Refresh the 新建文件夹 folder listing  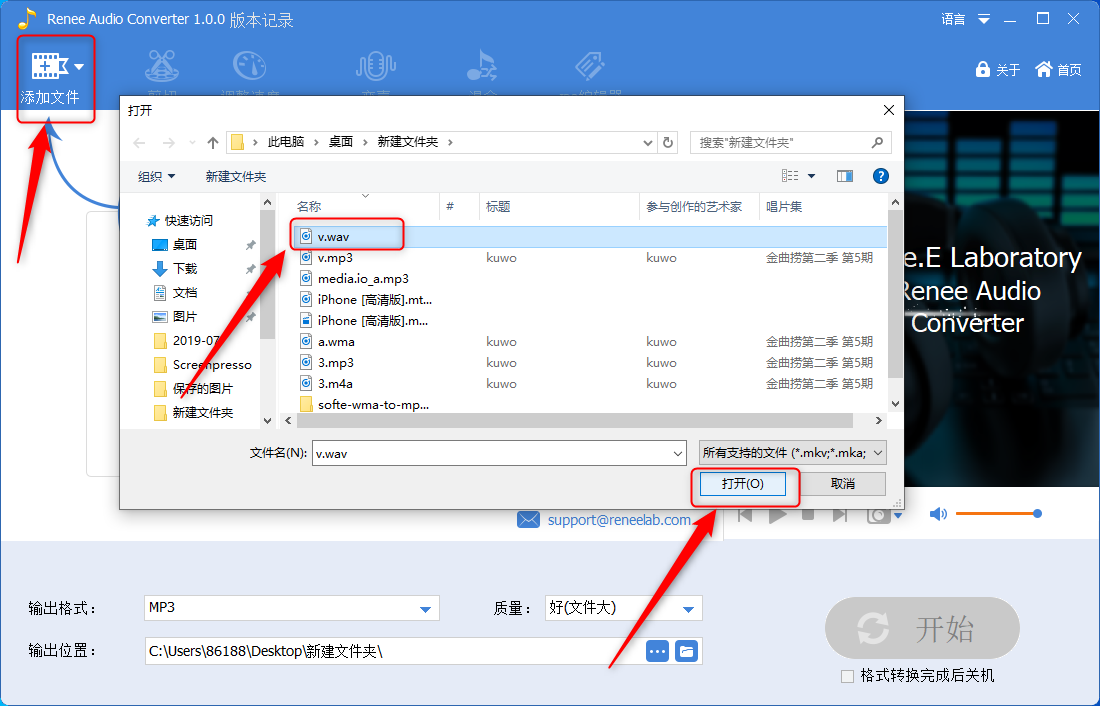click(668, 142)
